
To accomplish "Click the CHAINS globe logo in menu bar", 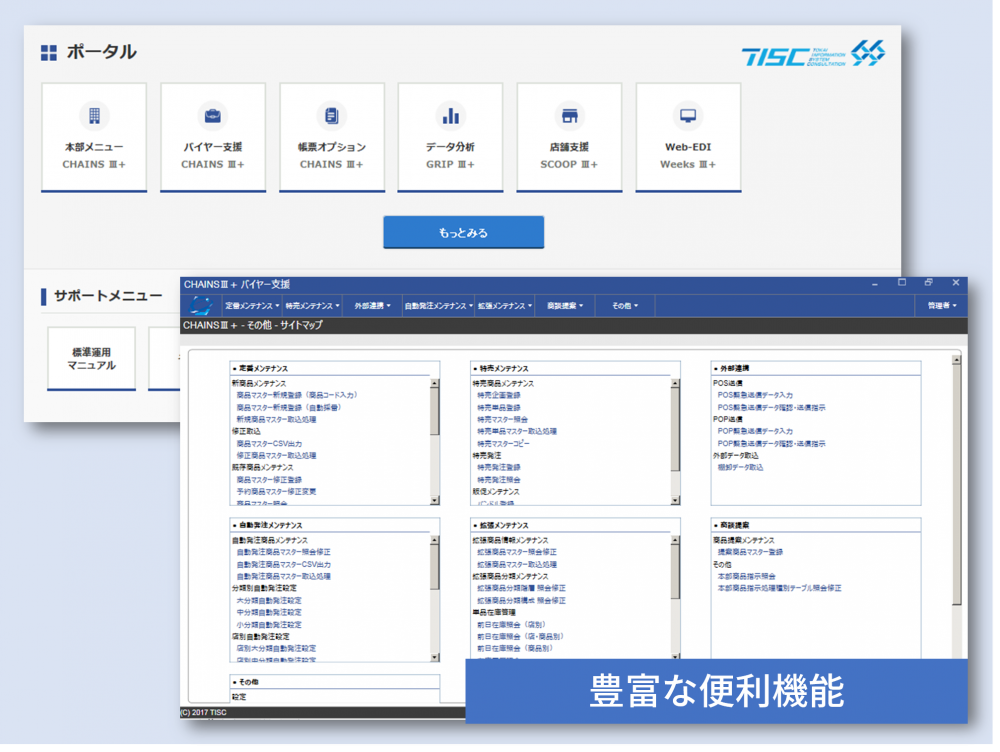I will [201, 306].
